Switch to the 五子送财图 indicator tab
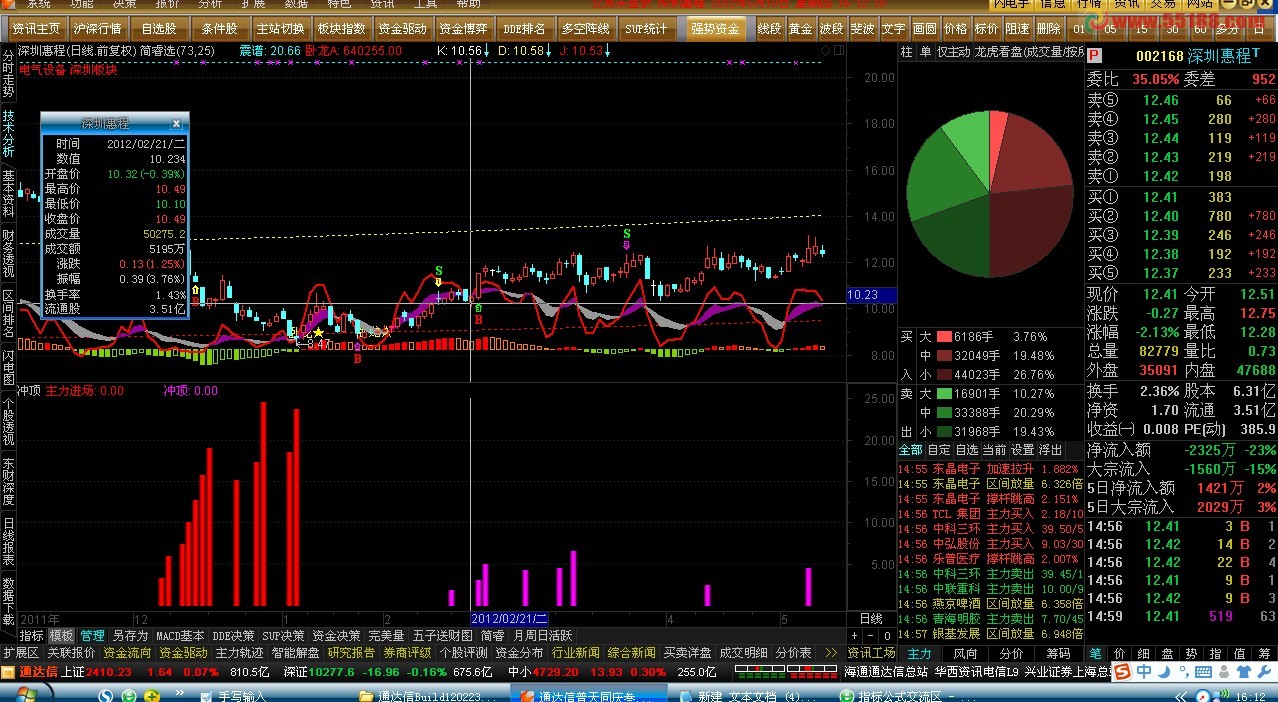The image size is (1278, 702). point(443,635)
